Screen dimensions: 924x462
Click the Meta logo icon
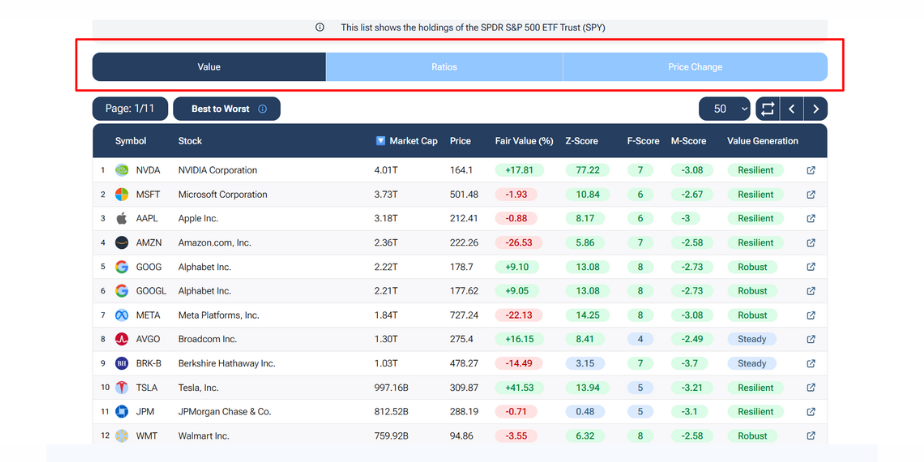pyautogui.click(x=121, y=315)
